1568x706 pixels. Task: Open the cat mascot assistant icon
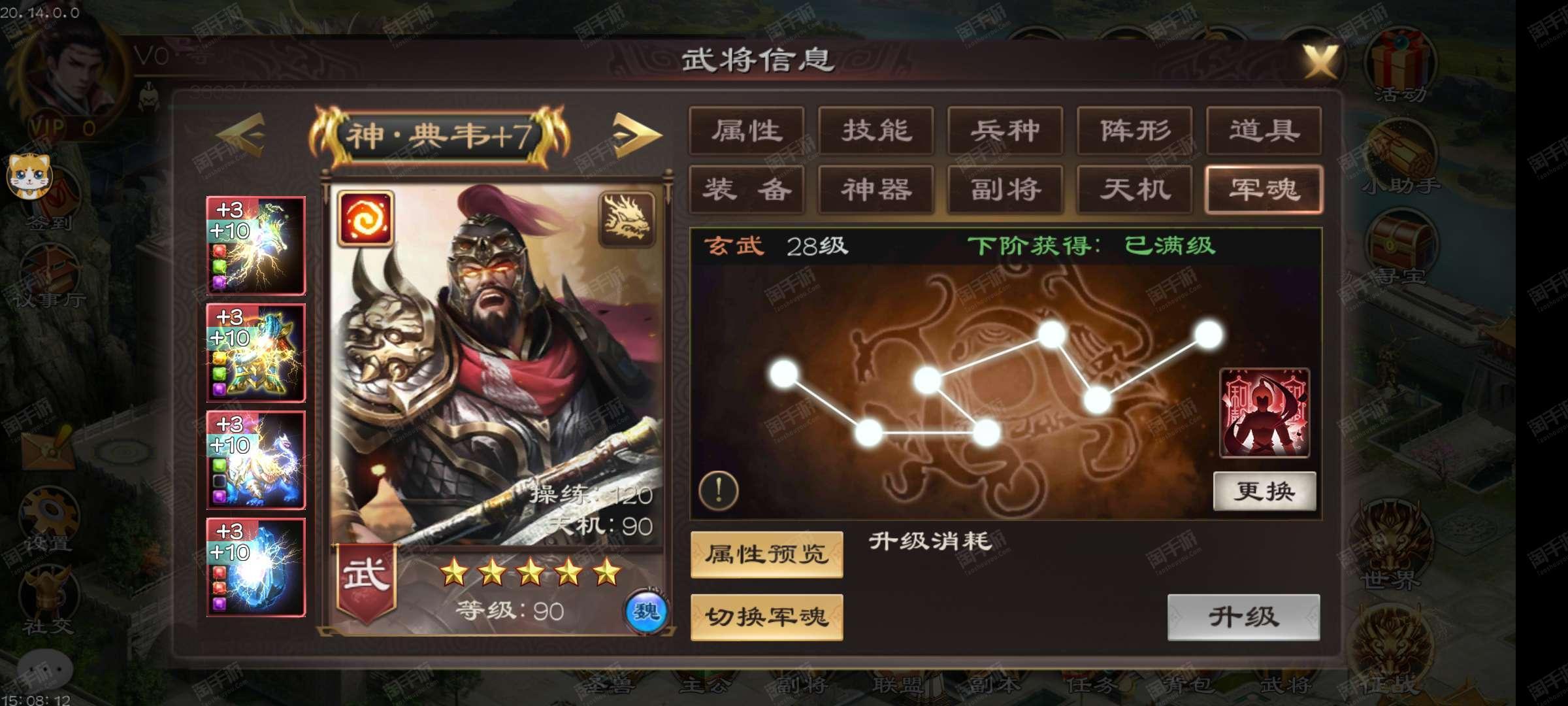point(29,175)
